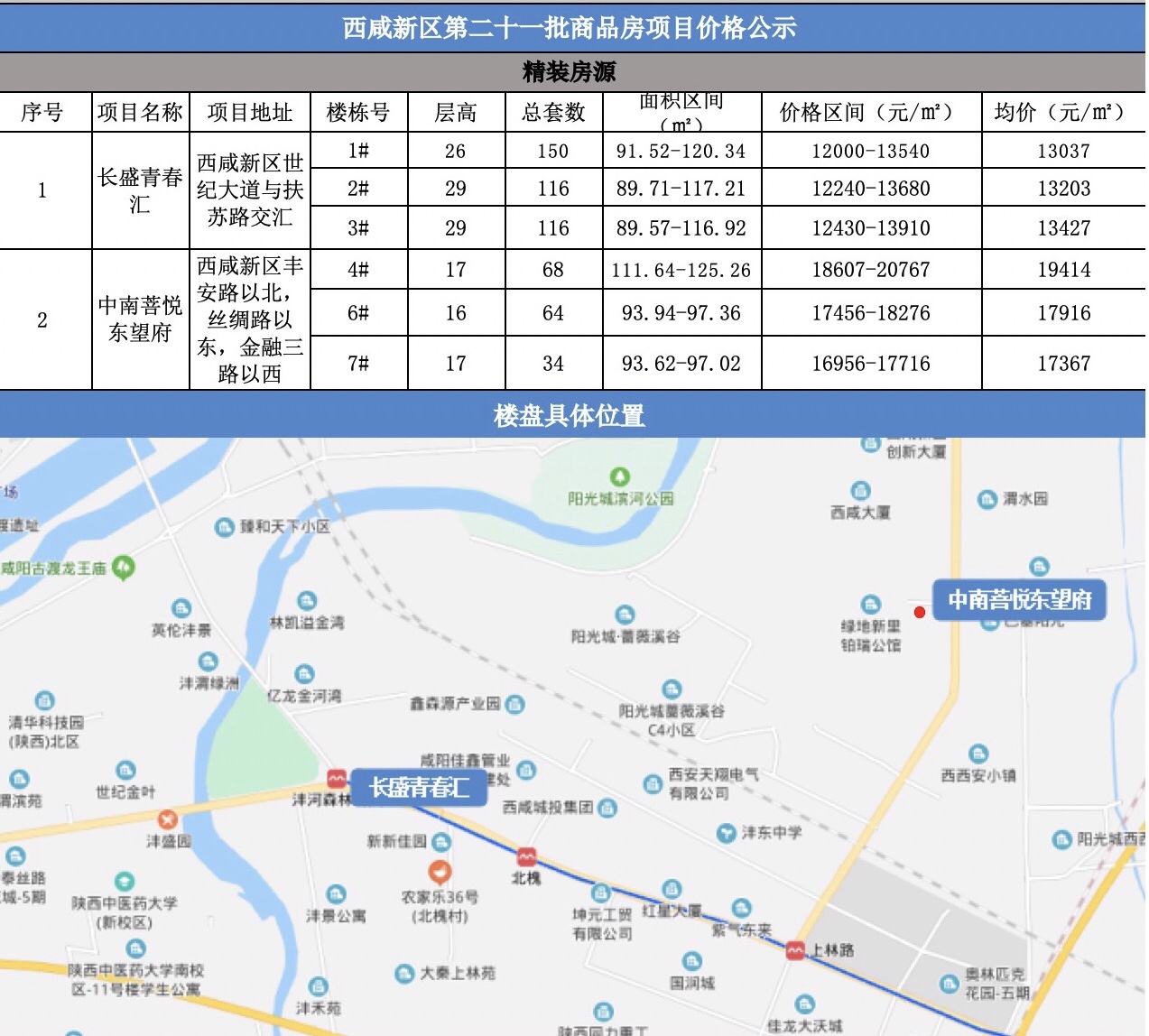Click the 沣盛园 orange marker icon

click(167, 820)
